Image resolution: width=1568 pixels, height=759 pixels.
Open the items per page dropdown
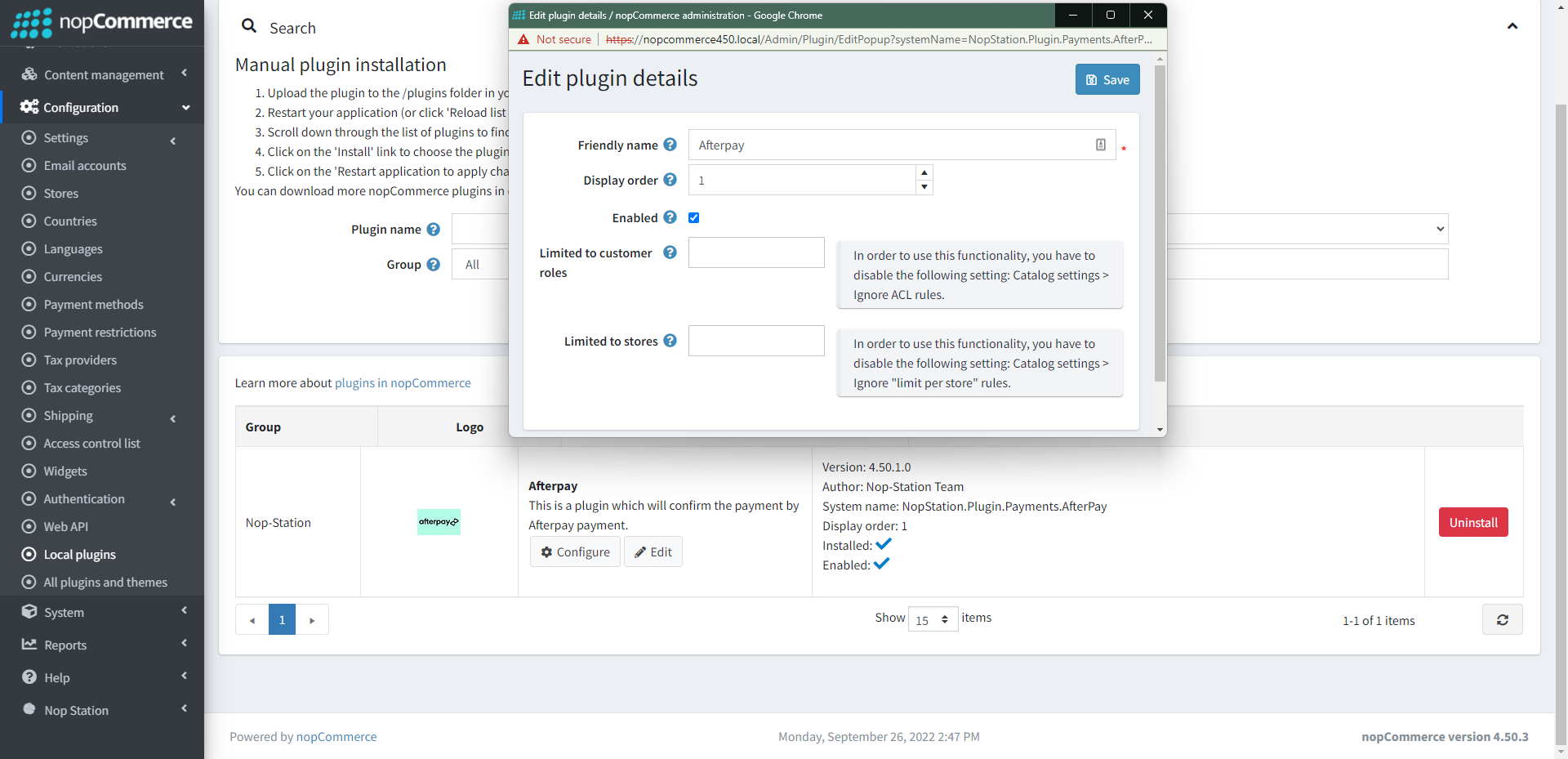(x=933, y=619)
